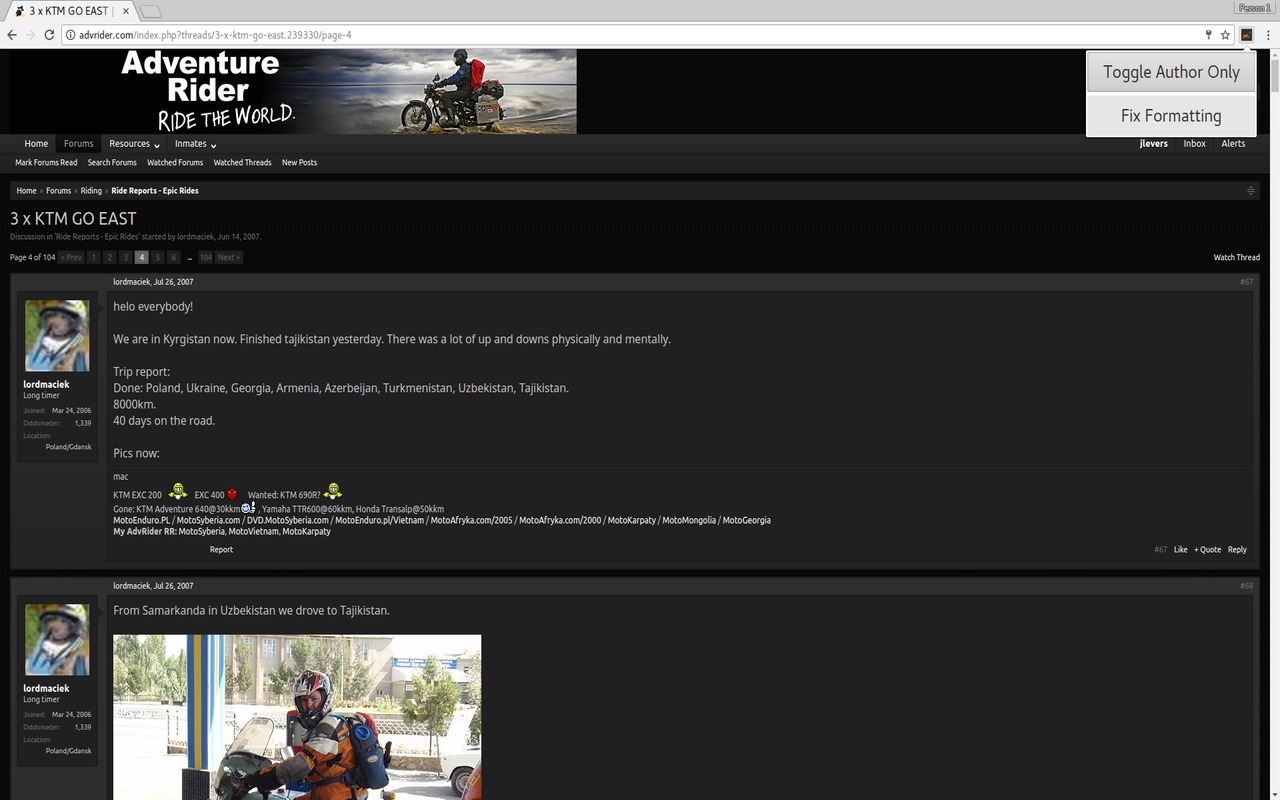
Task: Open Search Forums
Action: click(x=112, y=163)
